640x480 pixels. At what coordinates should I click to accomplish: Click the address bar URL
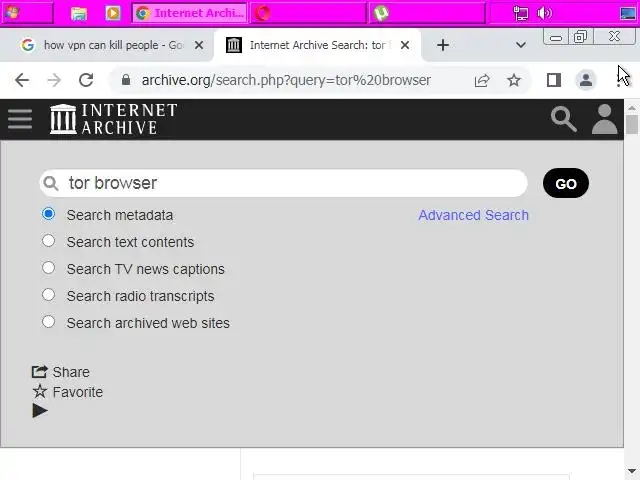[x=286, y=80]
